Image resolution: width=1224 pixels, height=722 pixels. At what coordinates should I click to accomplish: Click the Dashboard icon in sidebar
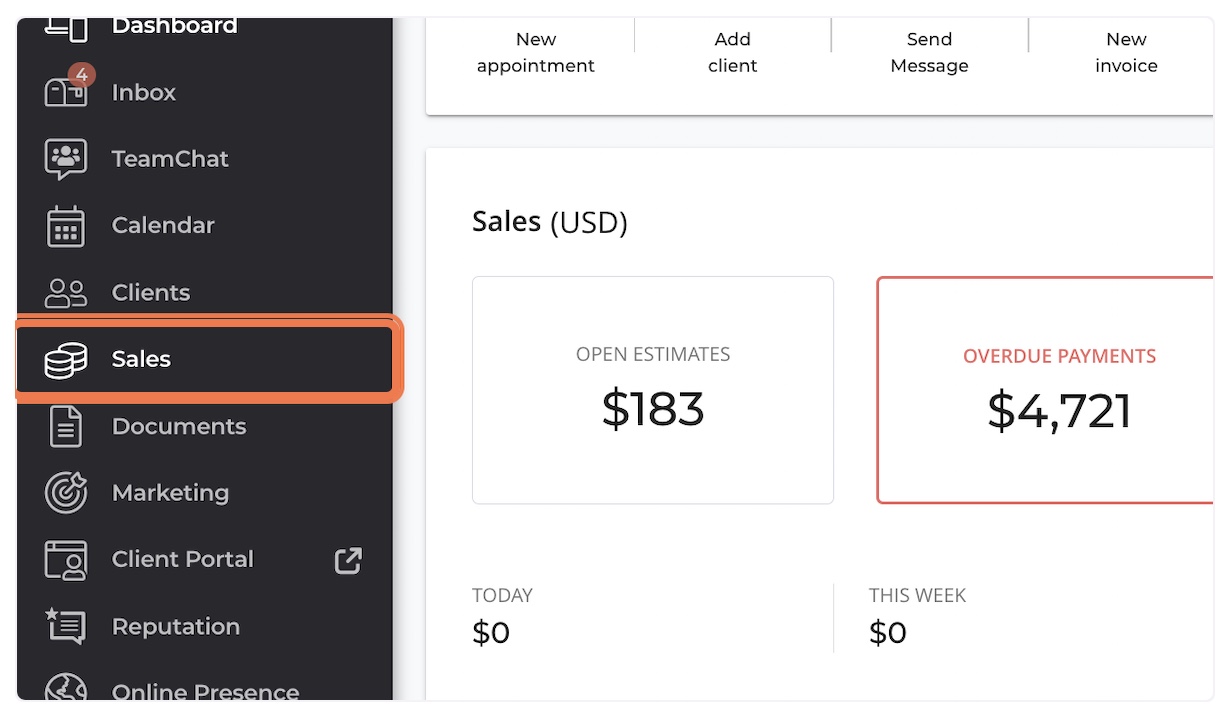pos(66,29)
